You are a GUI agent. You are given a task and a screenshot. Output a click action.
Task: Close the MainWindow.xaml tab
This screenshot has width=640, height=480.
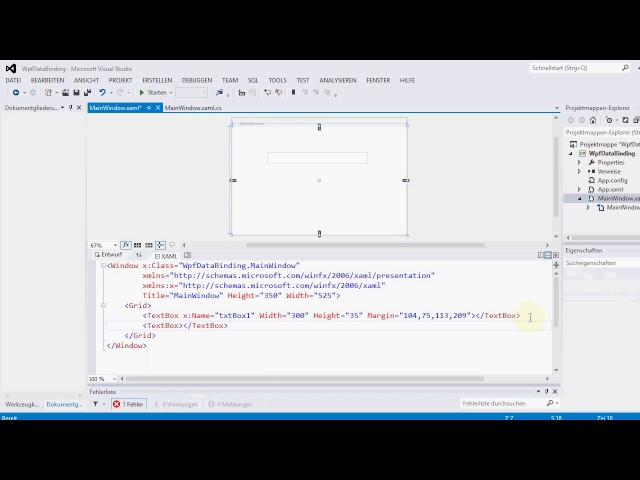(158, 108)
